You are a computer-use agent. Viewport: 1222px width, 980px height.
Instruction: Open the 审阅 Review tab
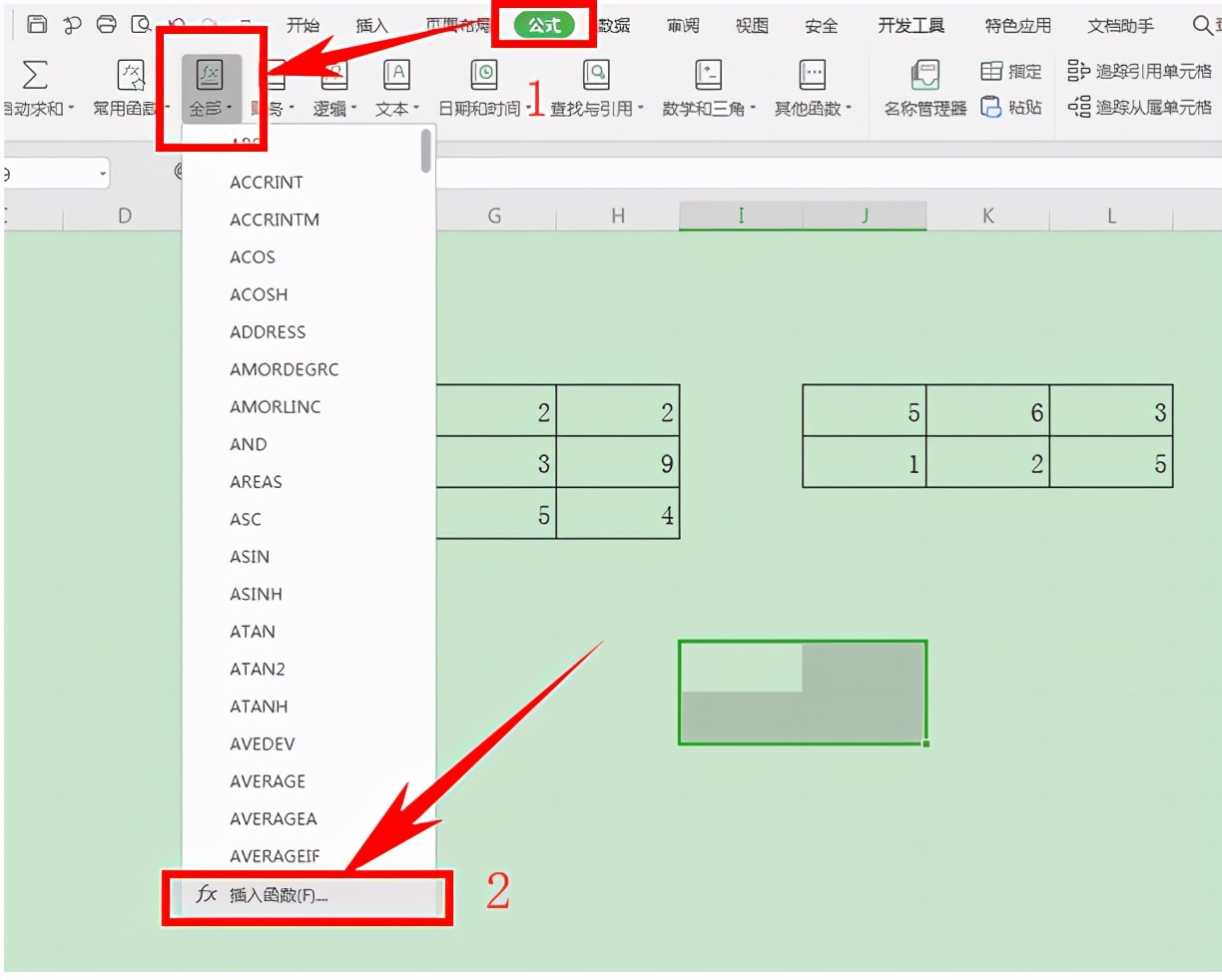click(683, 25)
